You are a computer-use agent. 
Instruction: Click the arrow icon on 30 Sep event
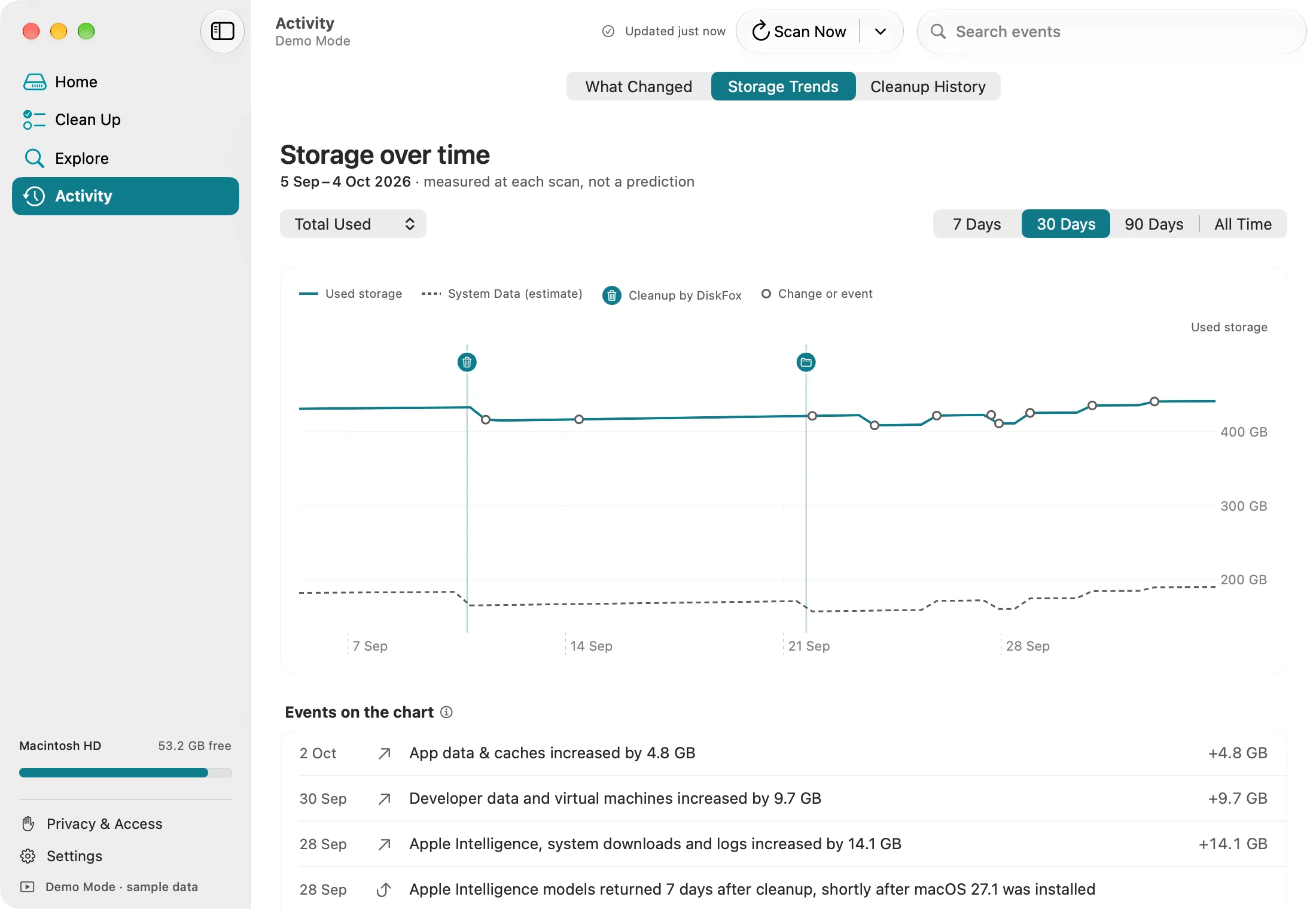(385, 799)
